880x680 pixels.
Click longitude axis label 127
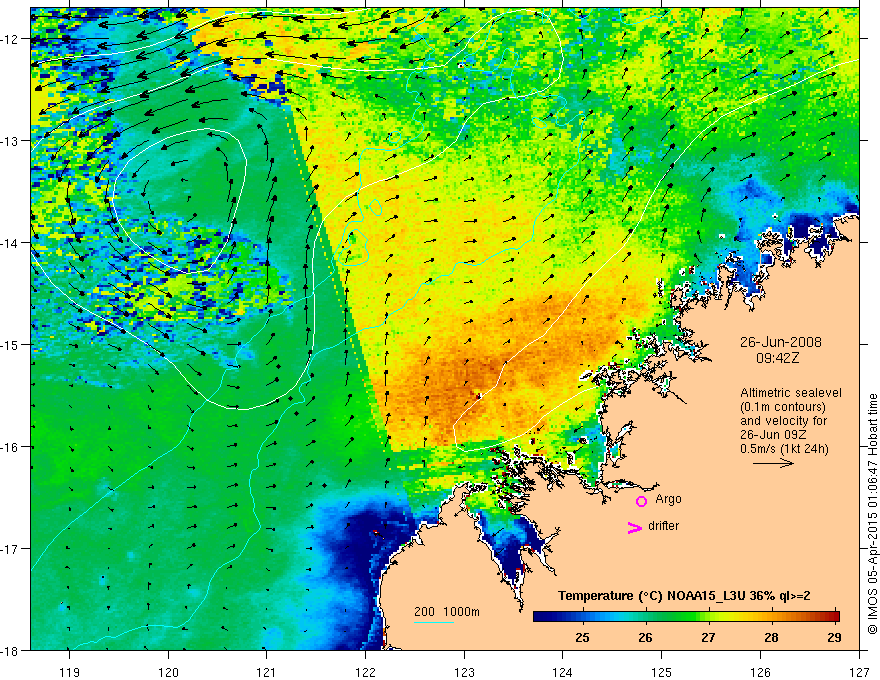[x=859, y=672]
